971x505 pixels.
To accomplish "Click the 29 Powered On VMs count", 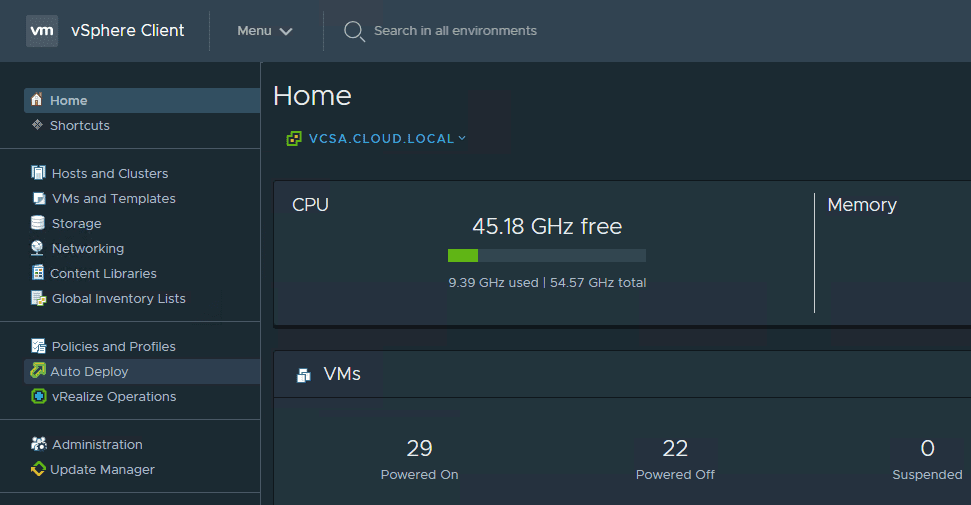I will (419, 448).
